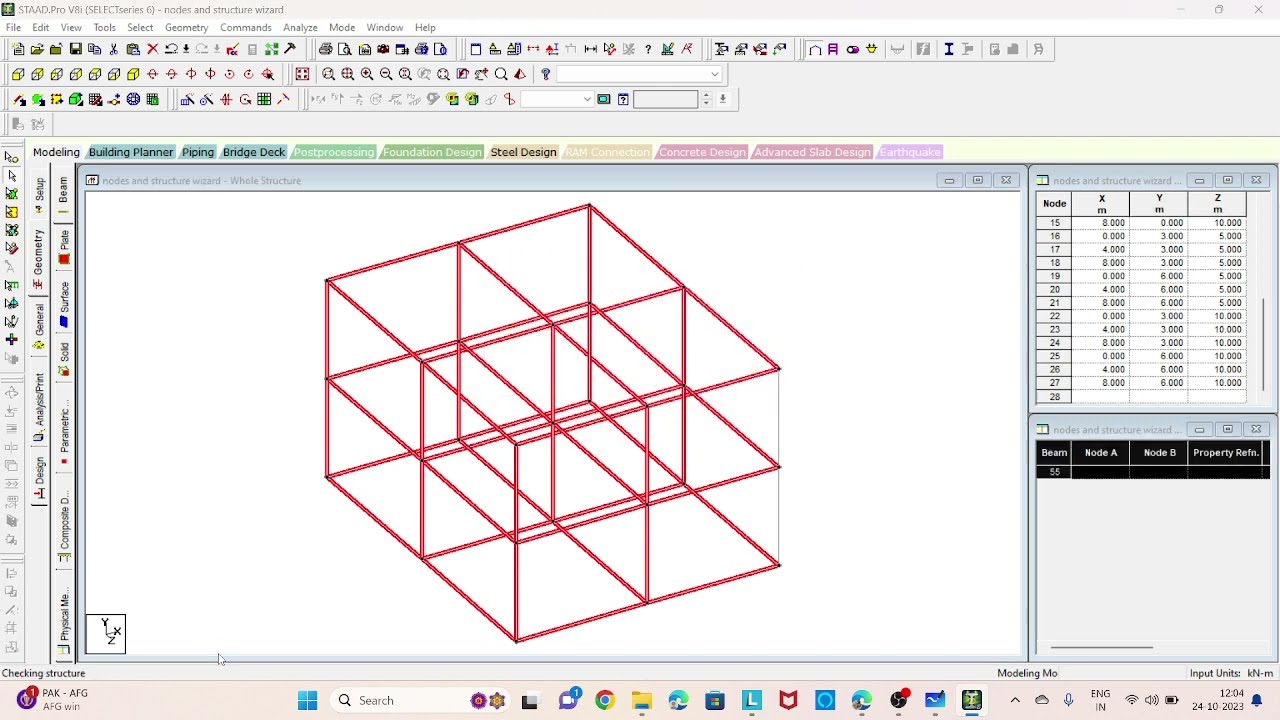
Task: Select the vertical Surface sub-page tab
Action: tap(64, 303)
